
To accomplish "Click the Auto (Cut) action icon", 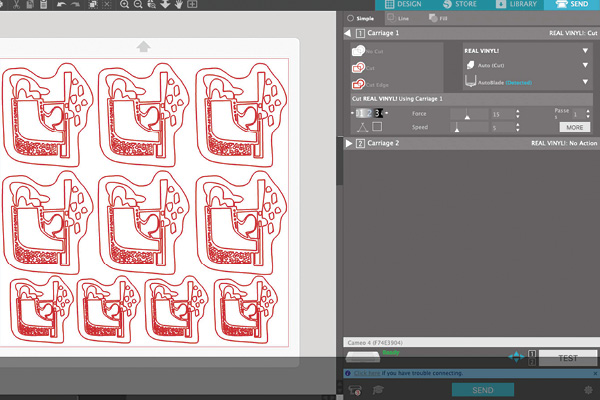I will click(470, 65).
